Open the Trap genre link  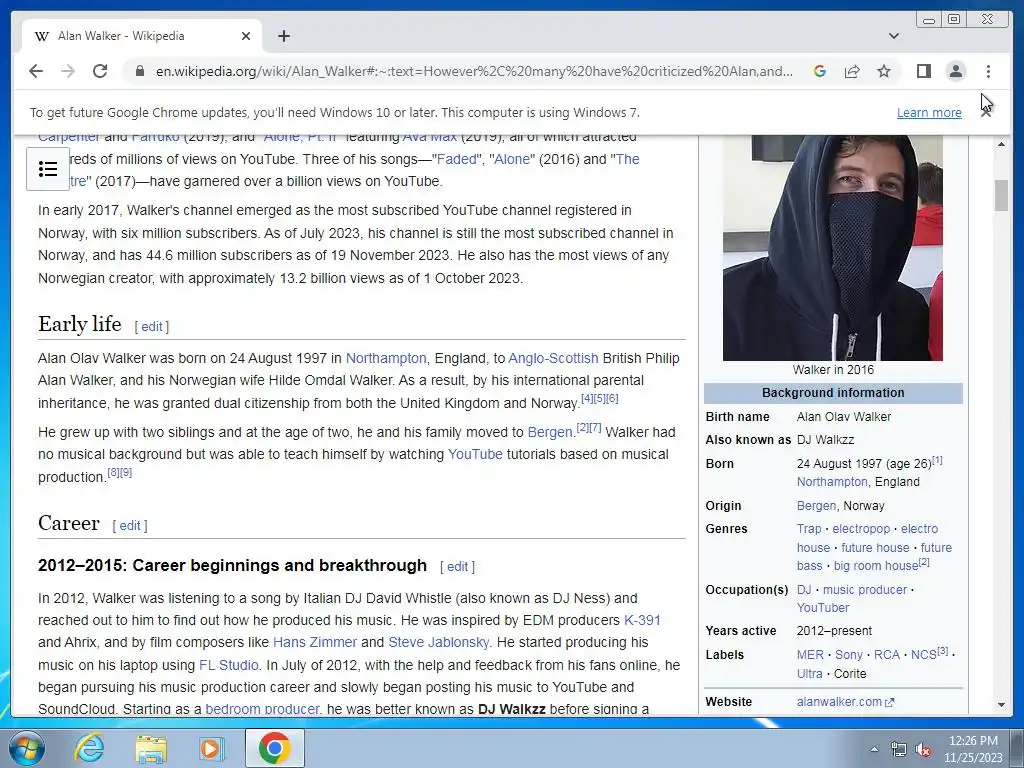coord(808,529)
